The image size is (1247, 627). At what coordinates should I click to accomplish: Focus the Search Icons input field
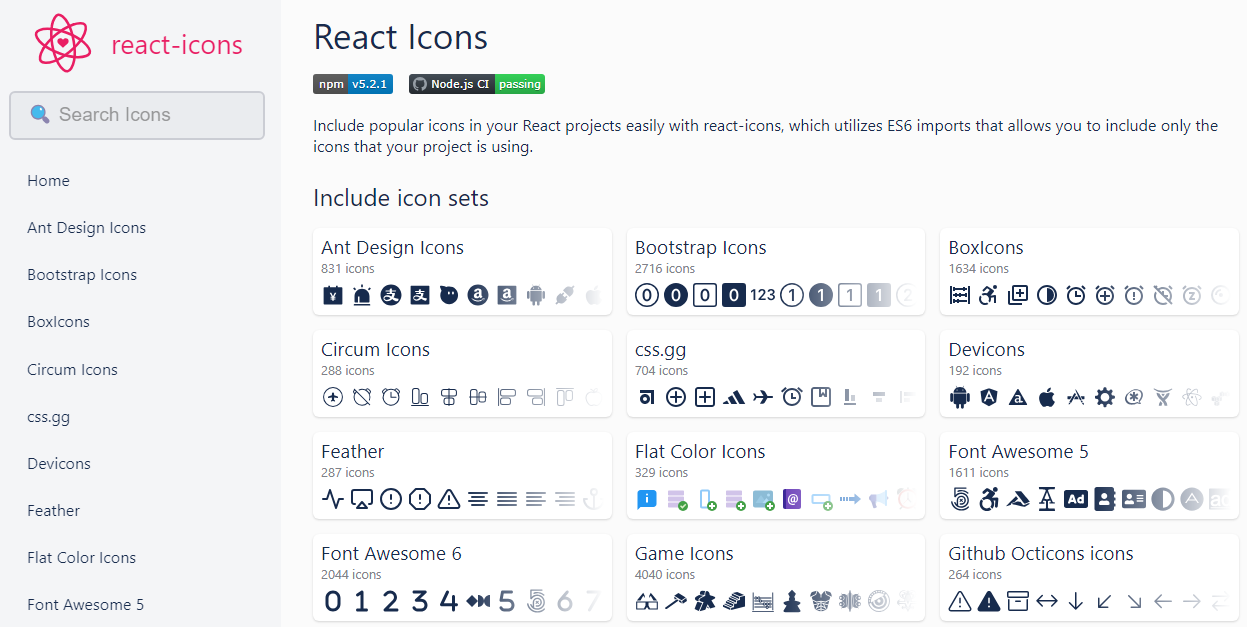click(137, 115)
